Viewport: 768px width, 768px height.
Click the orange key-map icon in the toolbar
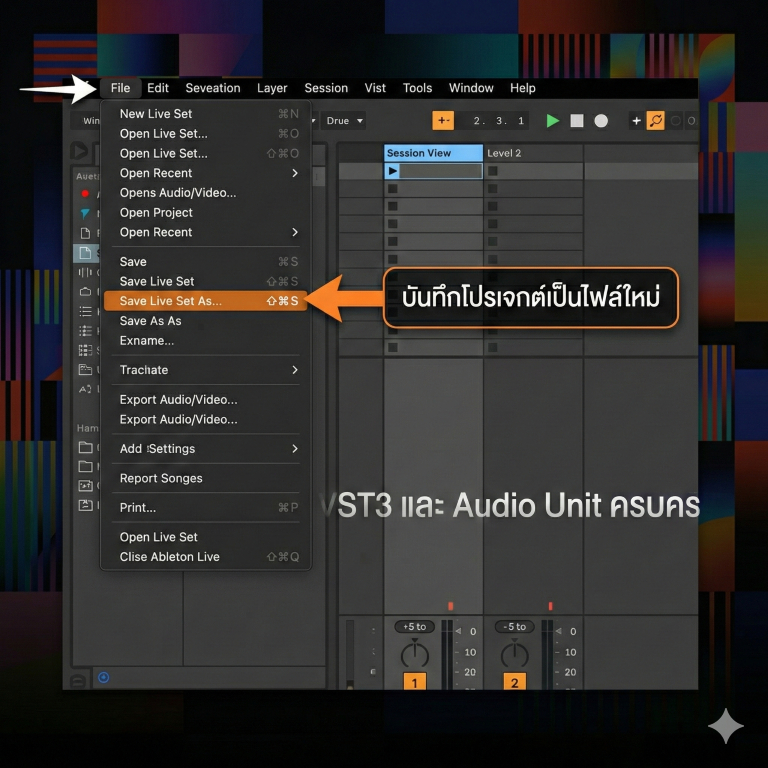pyautogui.click(x=656, y=120)
